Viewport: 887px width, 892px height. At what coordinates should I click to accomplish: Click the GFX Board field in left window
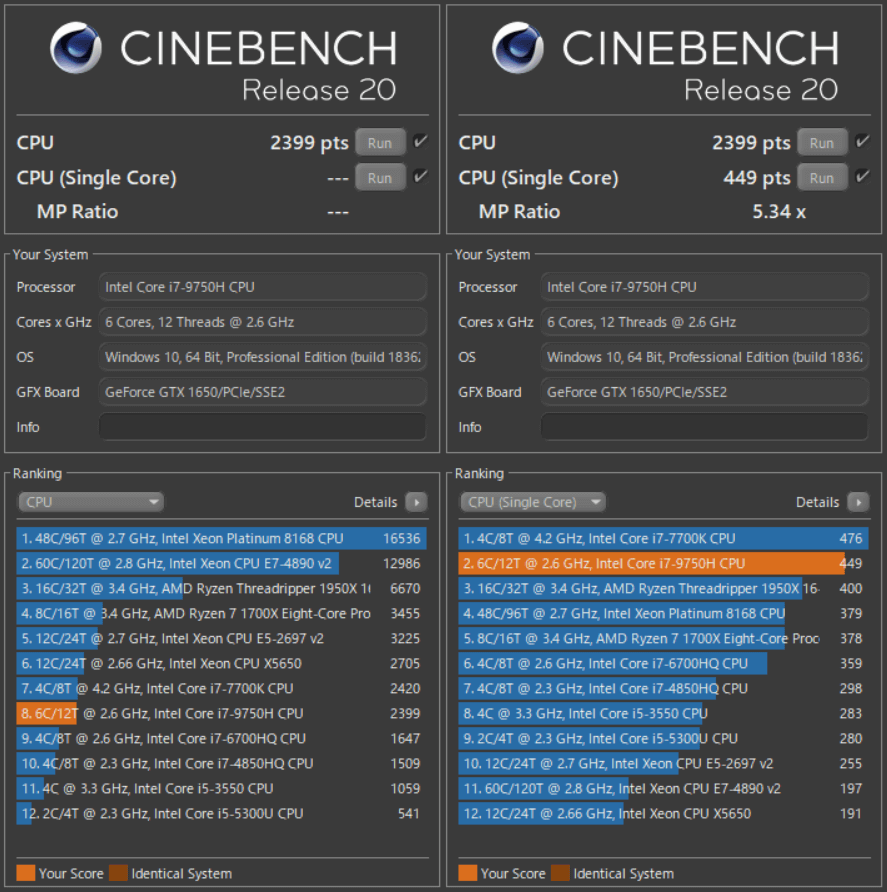pyautogui.click(x=262, y=392)
